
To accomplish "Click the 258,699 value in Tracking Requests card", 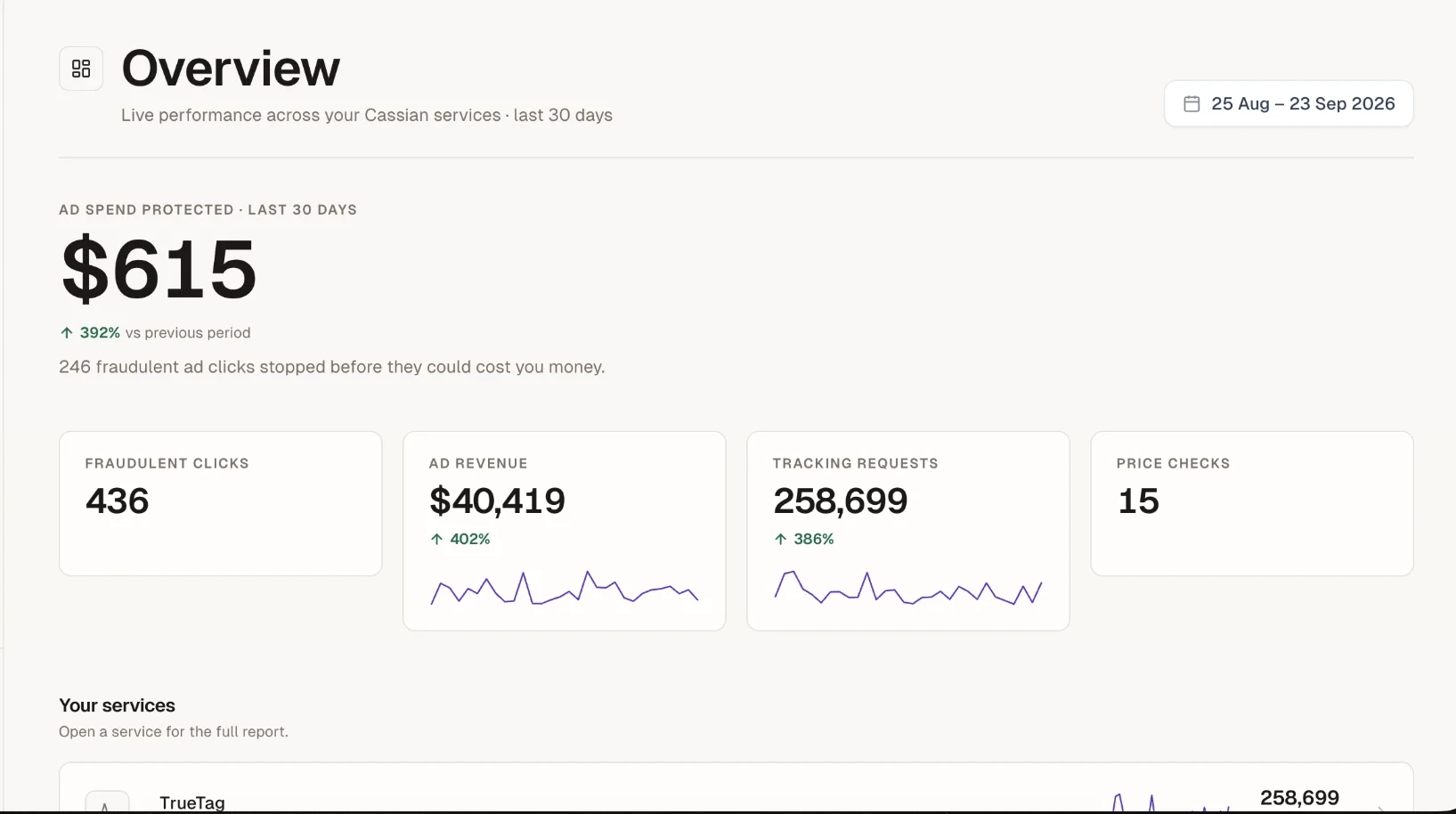I will tap(841, 501).
